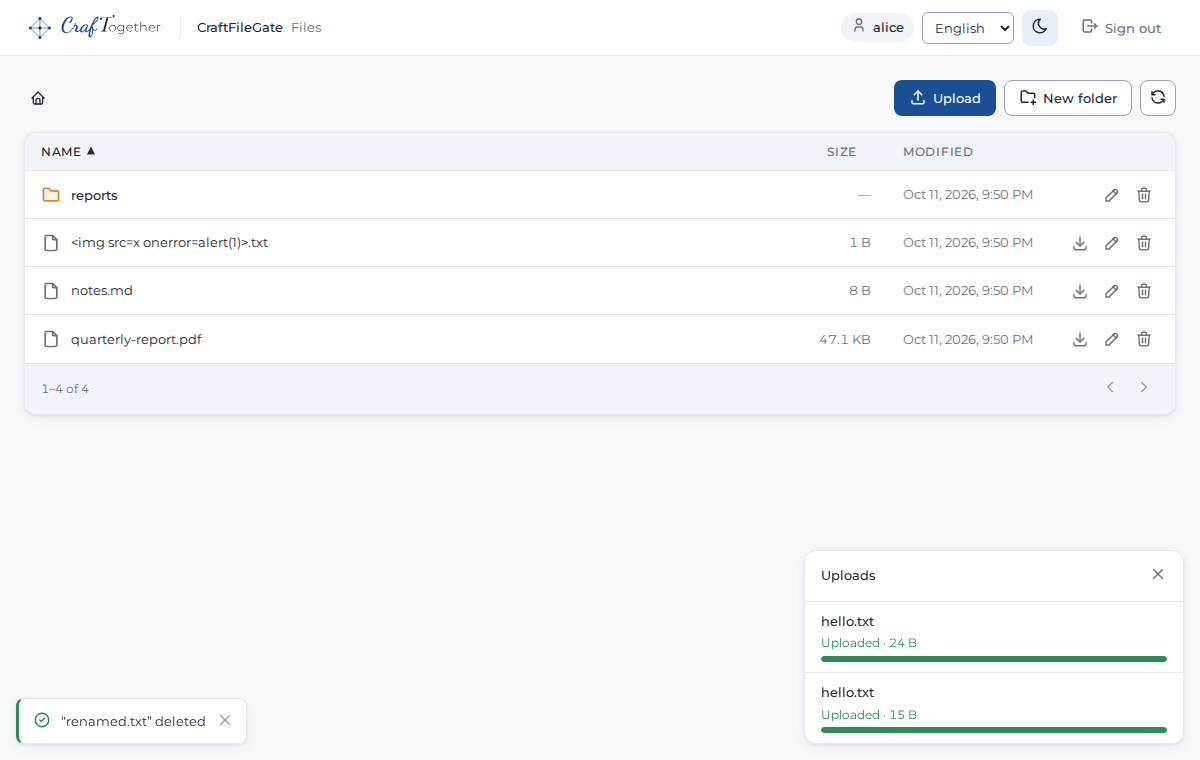
Task: Download notes.md using its download icon
Action: (x=1080, y=291)
